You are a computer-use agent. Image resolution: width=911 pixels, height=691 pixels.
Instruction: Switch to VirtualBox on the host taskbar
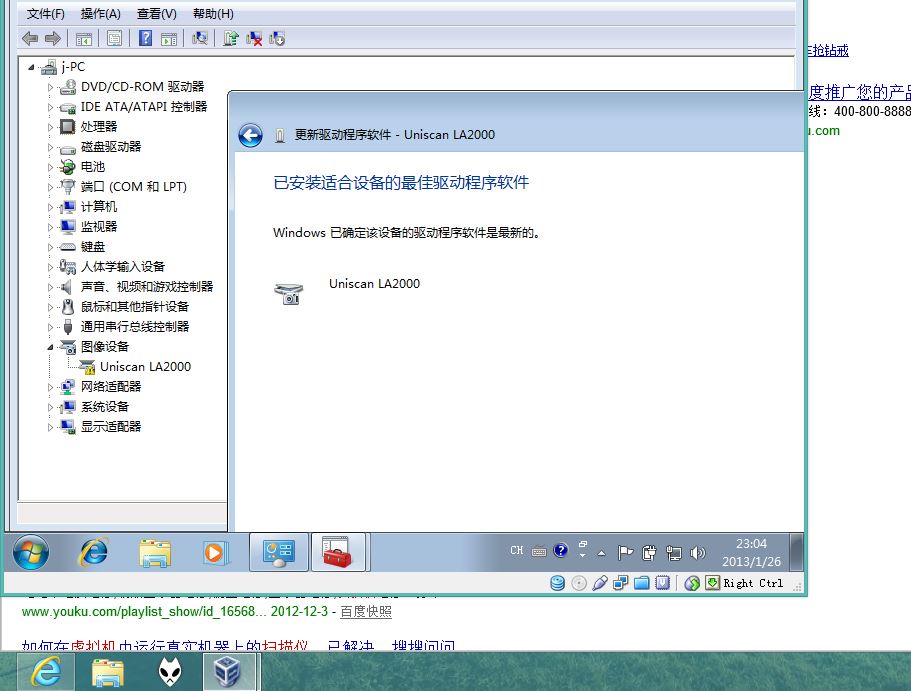[x=228, y=671]
